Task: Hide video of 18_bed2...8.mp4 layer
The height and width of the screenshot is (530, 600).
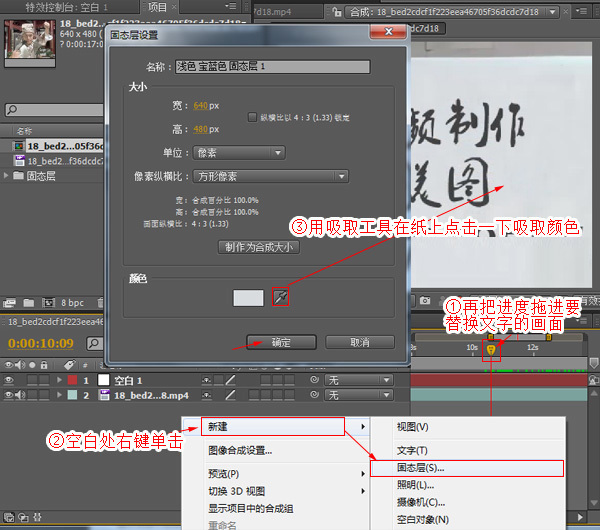Action: [8, 395]
